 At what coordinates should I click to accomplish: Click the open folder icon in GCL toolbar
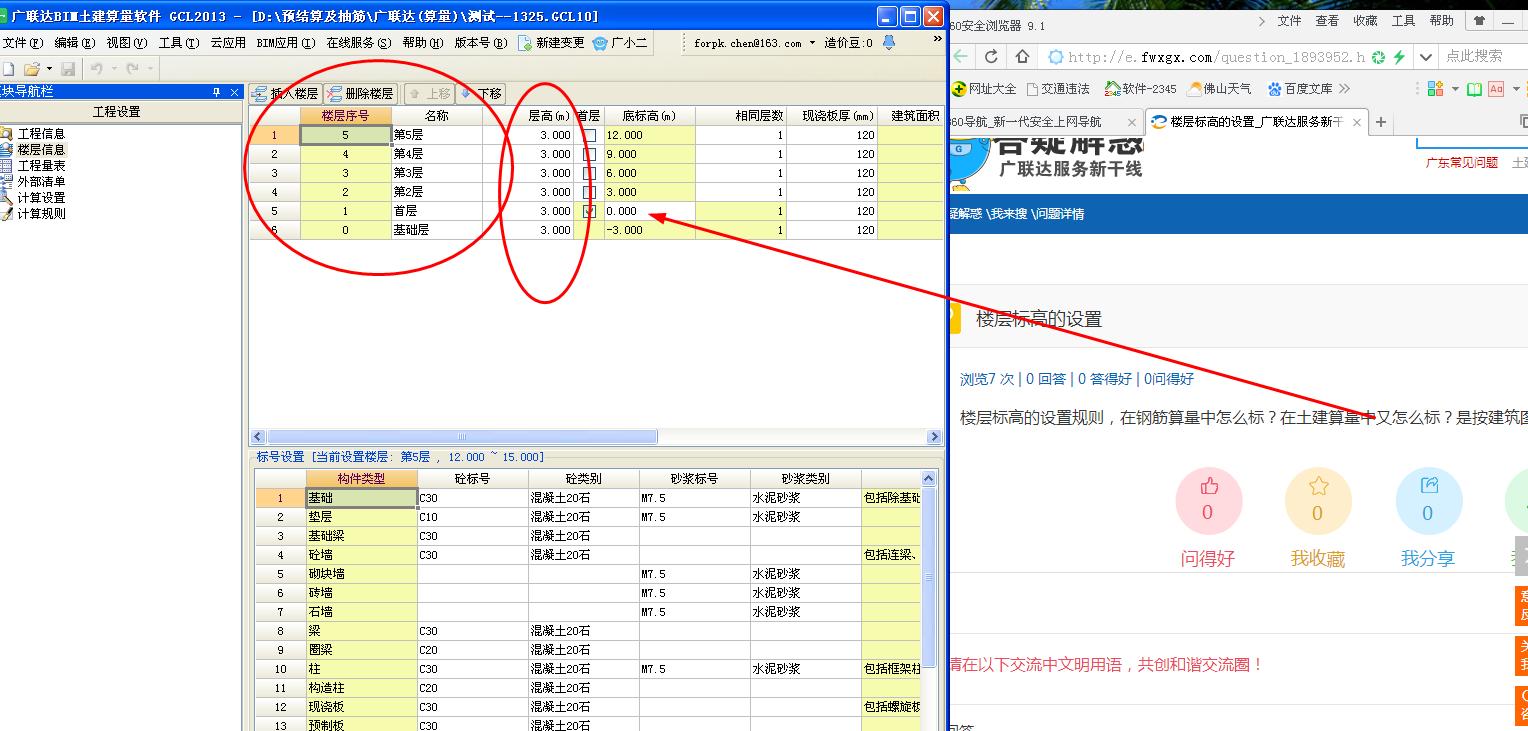(x=32, y=69)
